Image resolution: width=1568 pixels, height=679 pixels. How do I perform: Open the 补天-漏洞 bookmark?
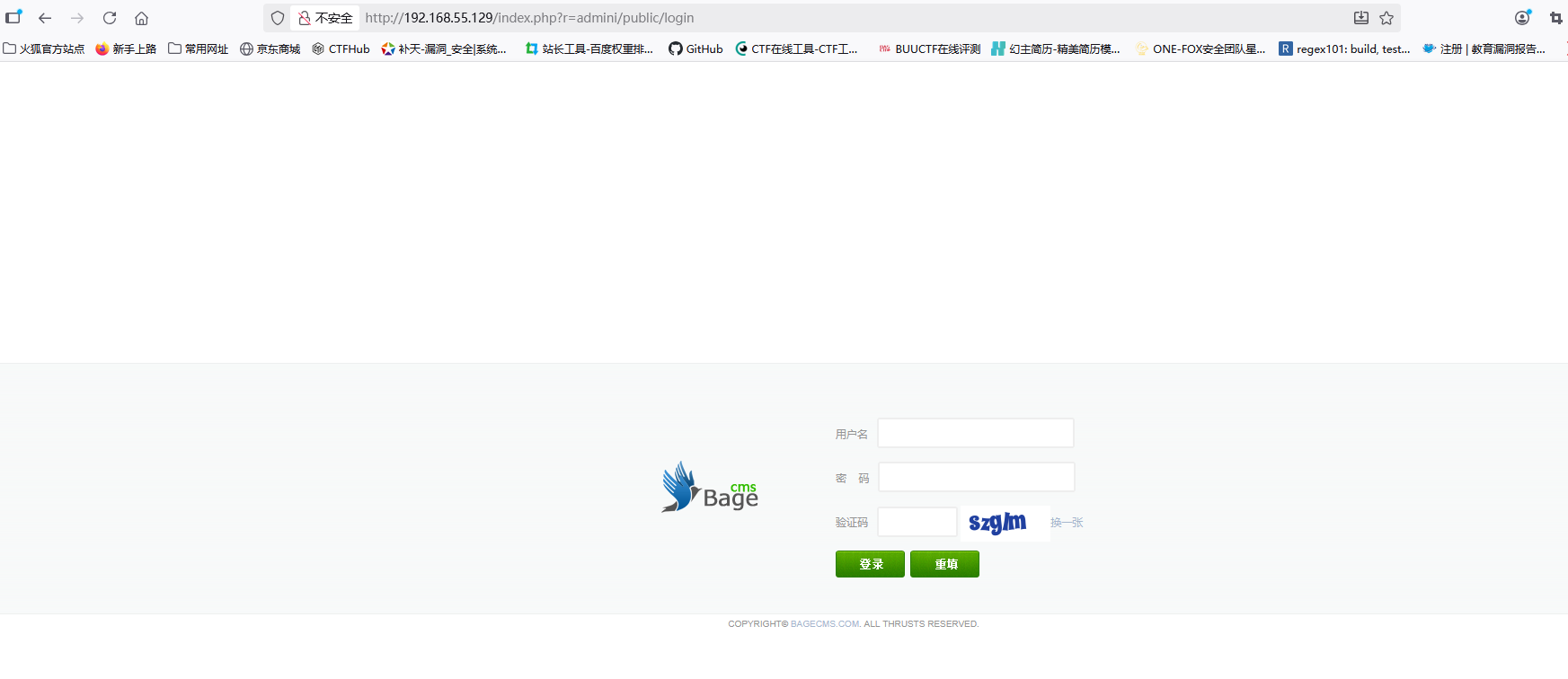pyautogui.click(x=444, y=48)
